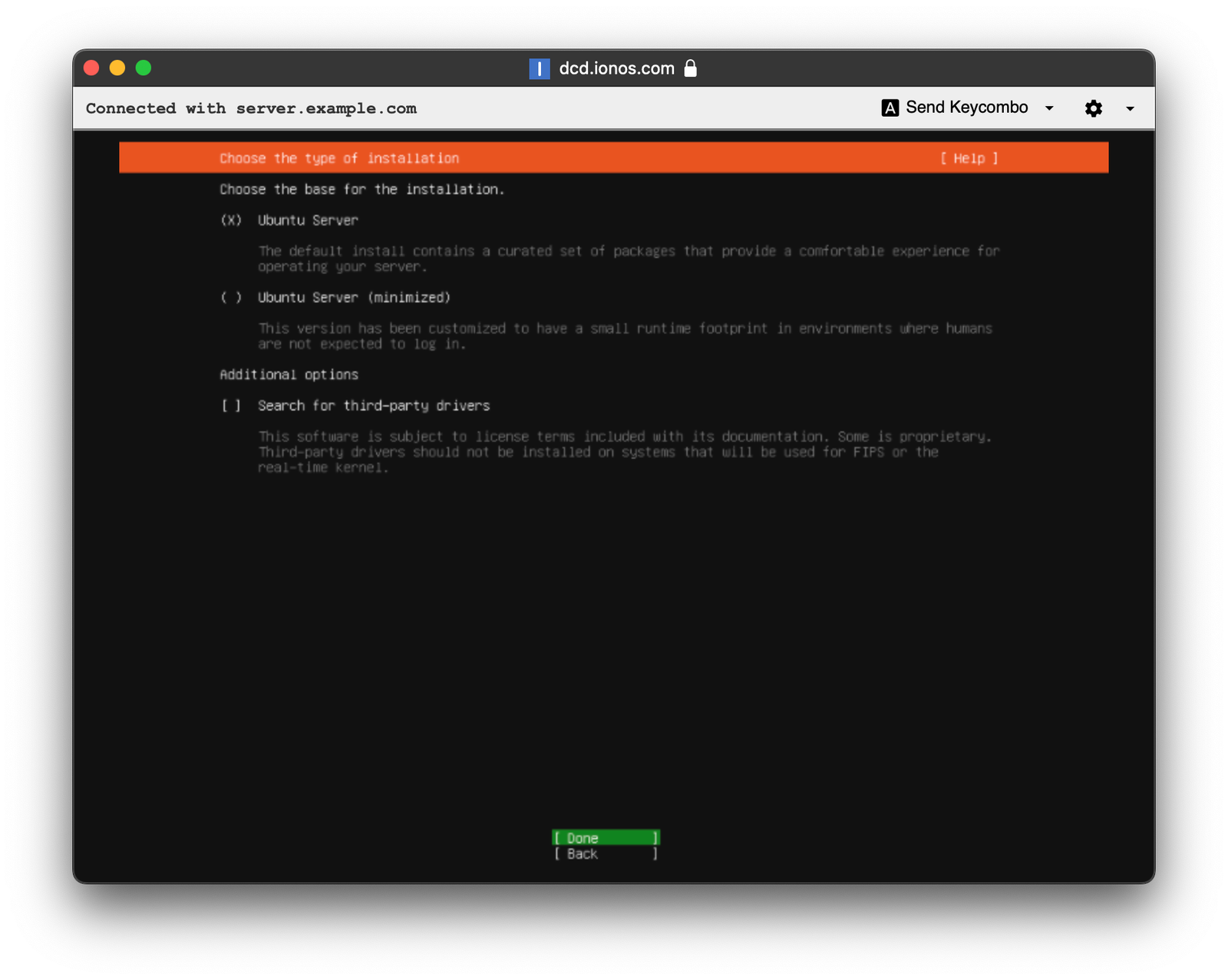The width and height of the screenshot is (1228, 980).
Task: Click the 'Additional options' label
Action: click(x=289, y=375)
